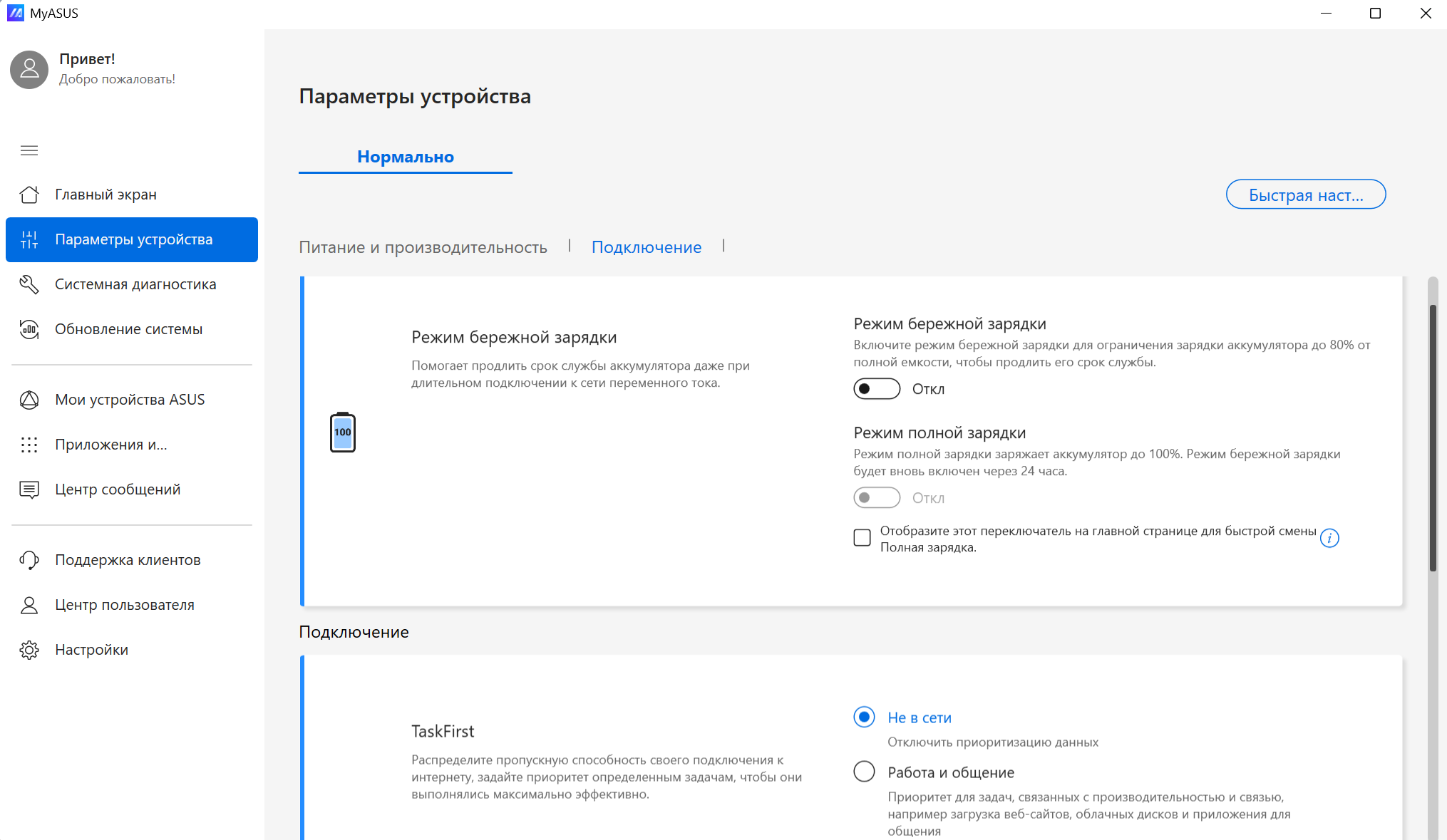1447x840 pixels.
Task: Click the message icon for Центр сообщений
Action: pos(29,489)
